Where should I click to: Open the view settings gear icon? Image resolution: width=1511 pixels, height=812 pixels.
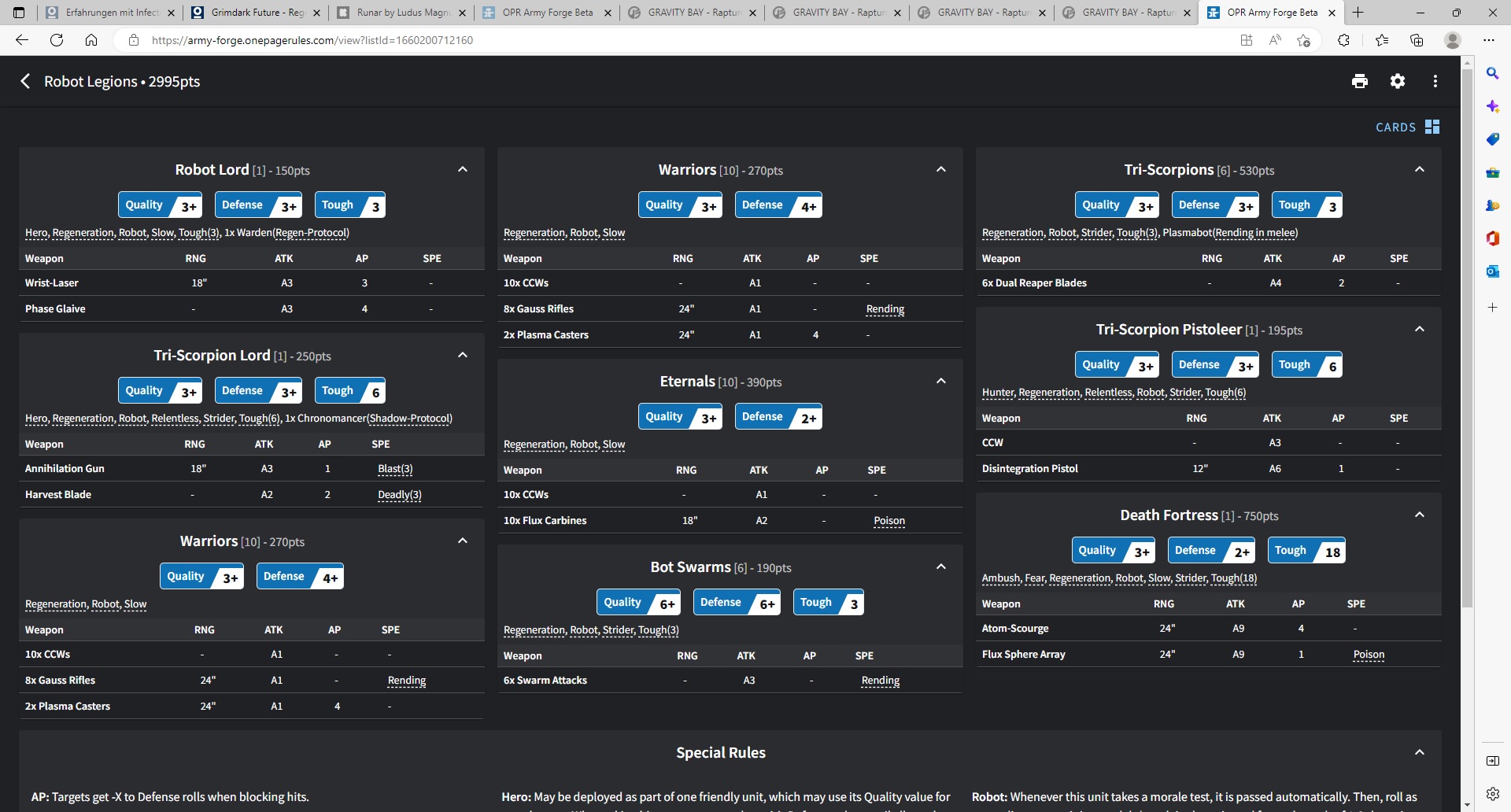[x=1397, y=81]
